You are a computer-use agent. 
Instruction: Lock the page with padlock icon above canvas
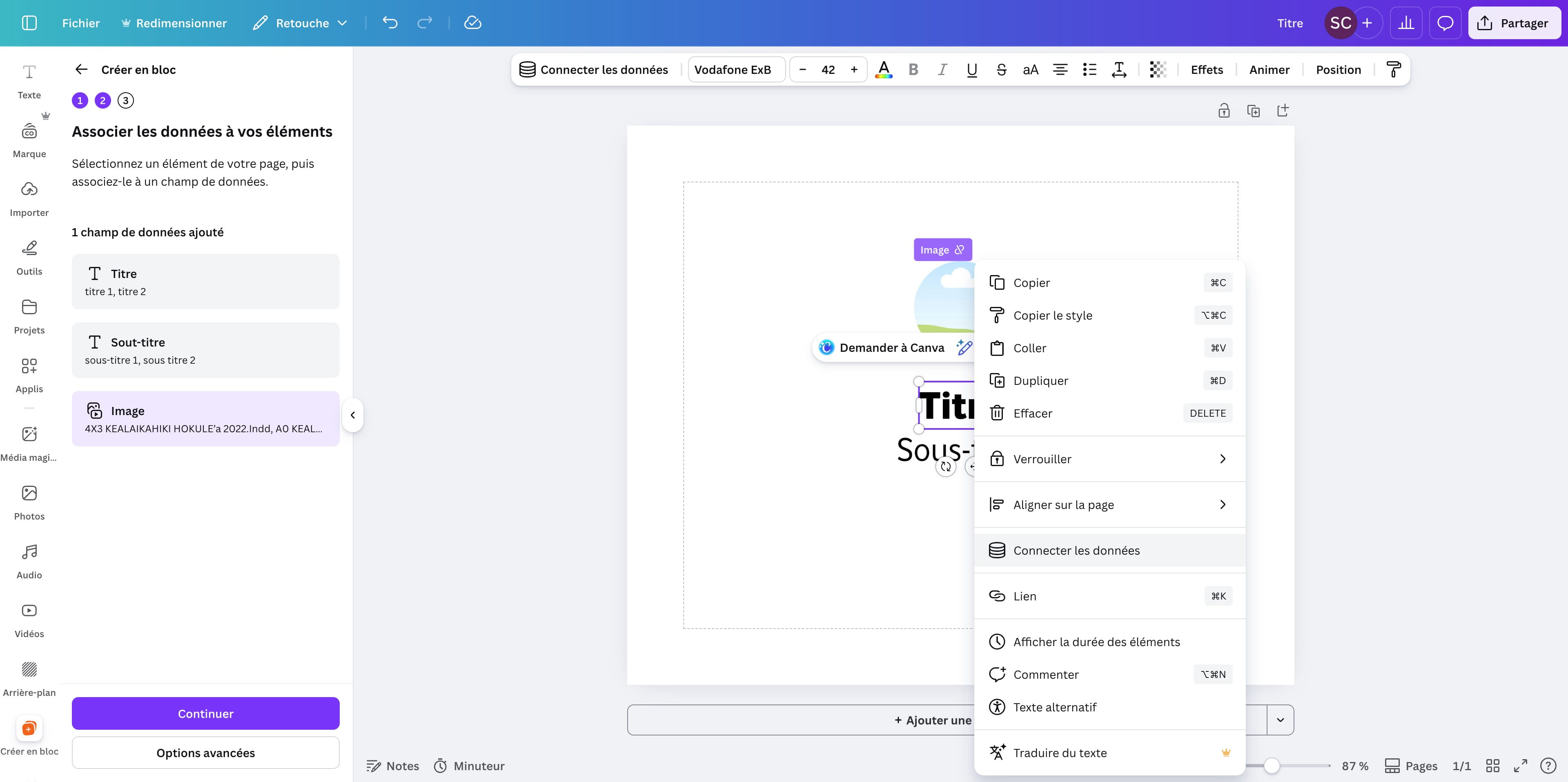1224,111
